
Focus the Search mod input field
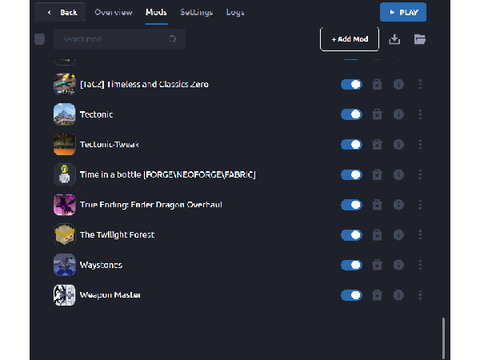click(x=119, y=39)
